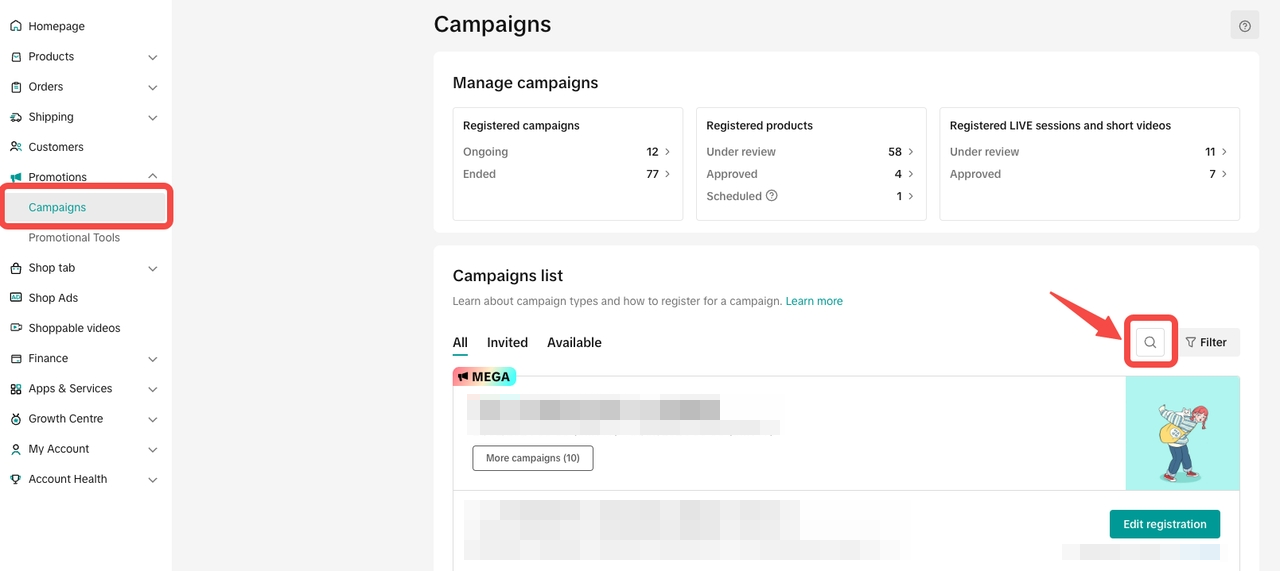
Task: Expand the Growth Centre chevron
Action: tap(153, 419)
